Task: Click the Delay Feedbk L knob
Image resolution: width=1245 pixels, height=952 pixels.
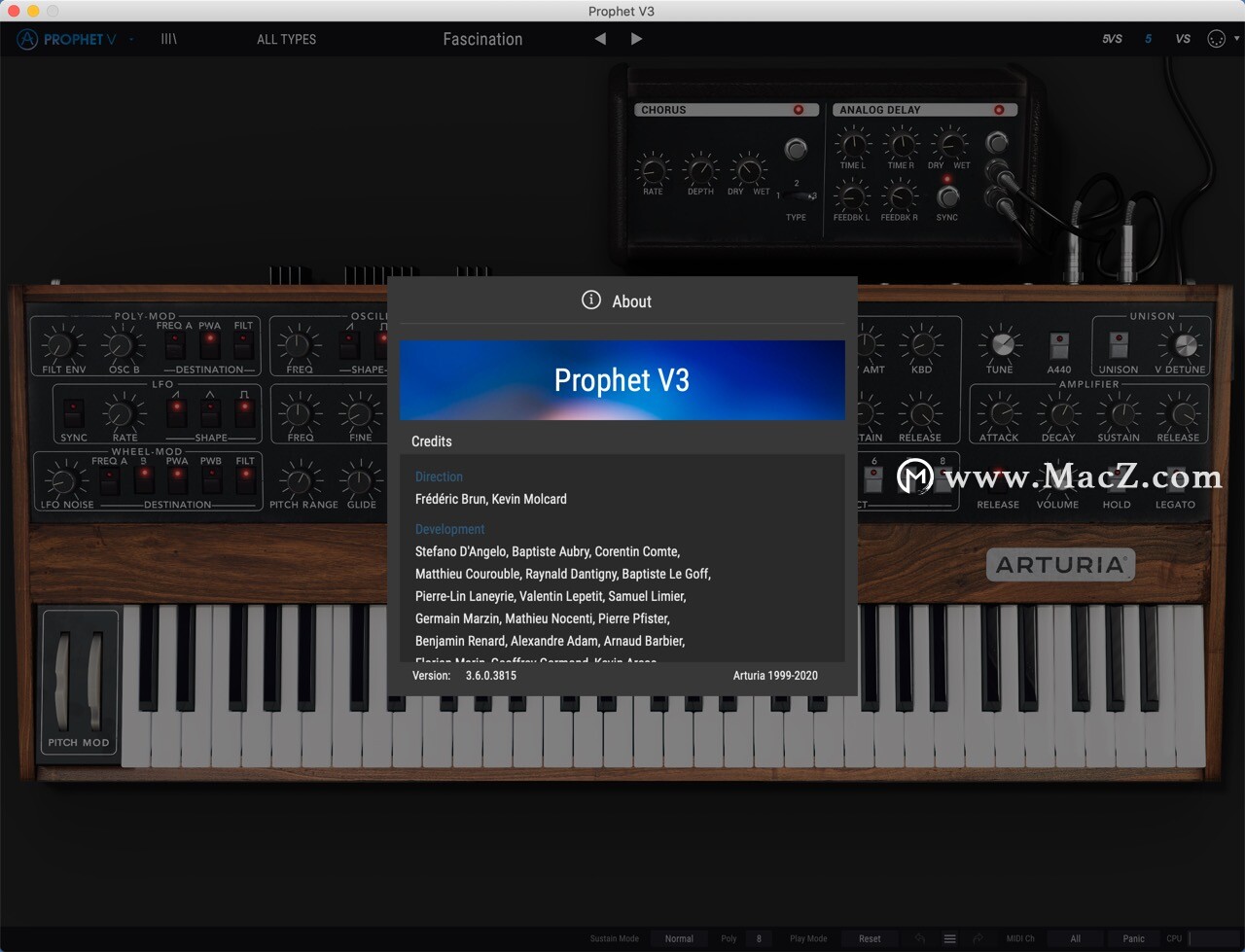Action: coord(851,196)
